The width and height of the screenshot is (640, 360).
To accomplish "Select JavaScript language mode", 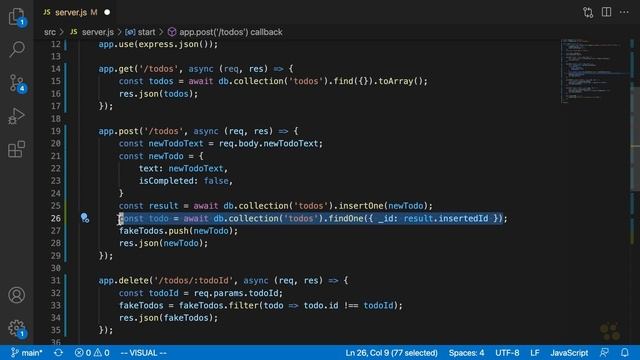I will 569,353.
